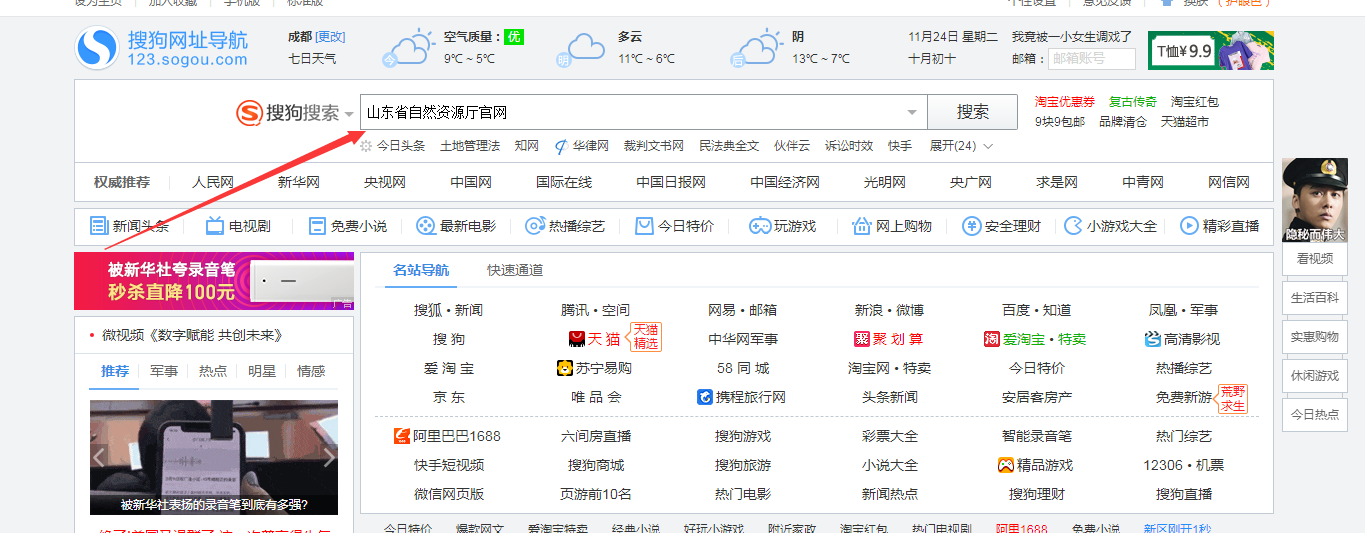The image size is (1365, 533).
Task: Select the 推荐 news tab
Action: click(115, 371)
